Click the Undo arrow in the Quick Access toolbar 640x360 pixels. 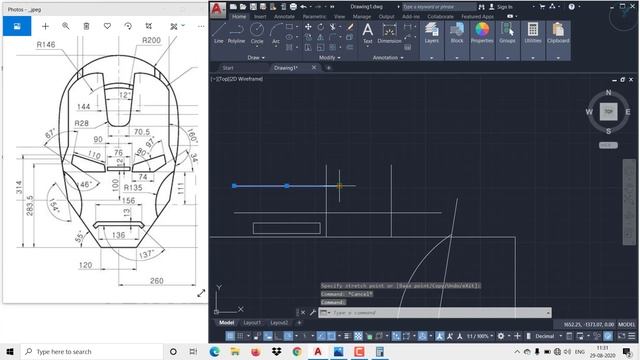point(303,7)
